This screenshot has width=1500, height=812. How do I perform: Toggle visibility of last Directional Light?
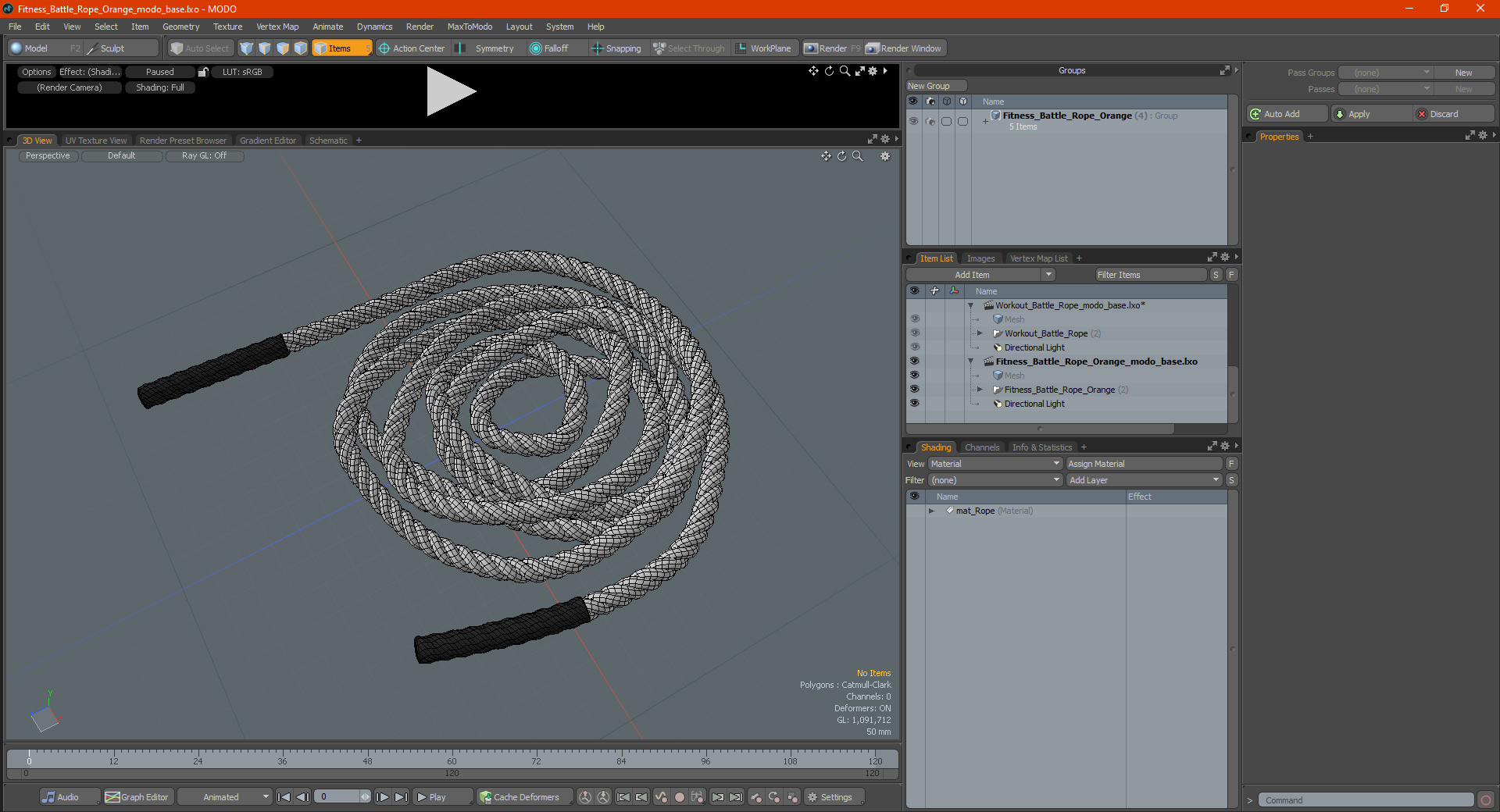pos(914,404)
